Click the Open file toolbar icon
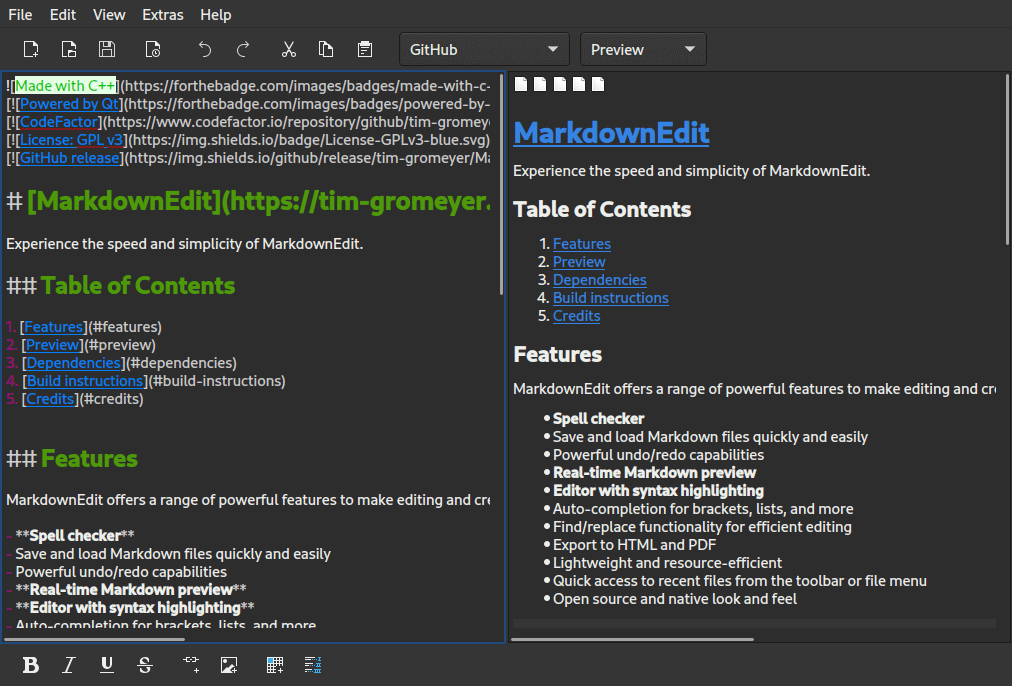This screenshot has width=1012, height=686. pos(68,50)
